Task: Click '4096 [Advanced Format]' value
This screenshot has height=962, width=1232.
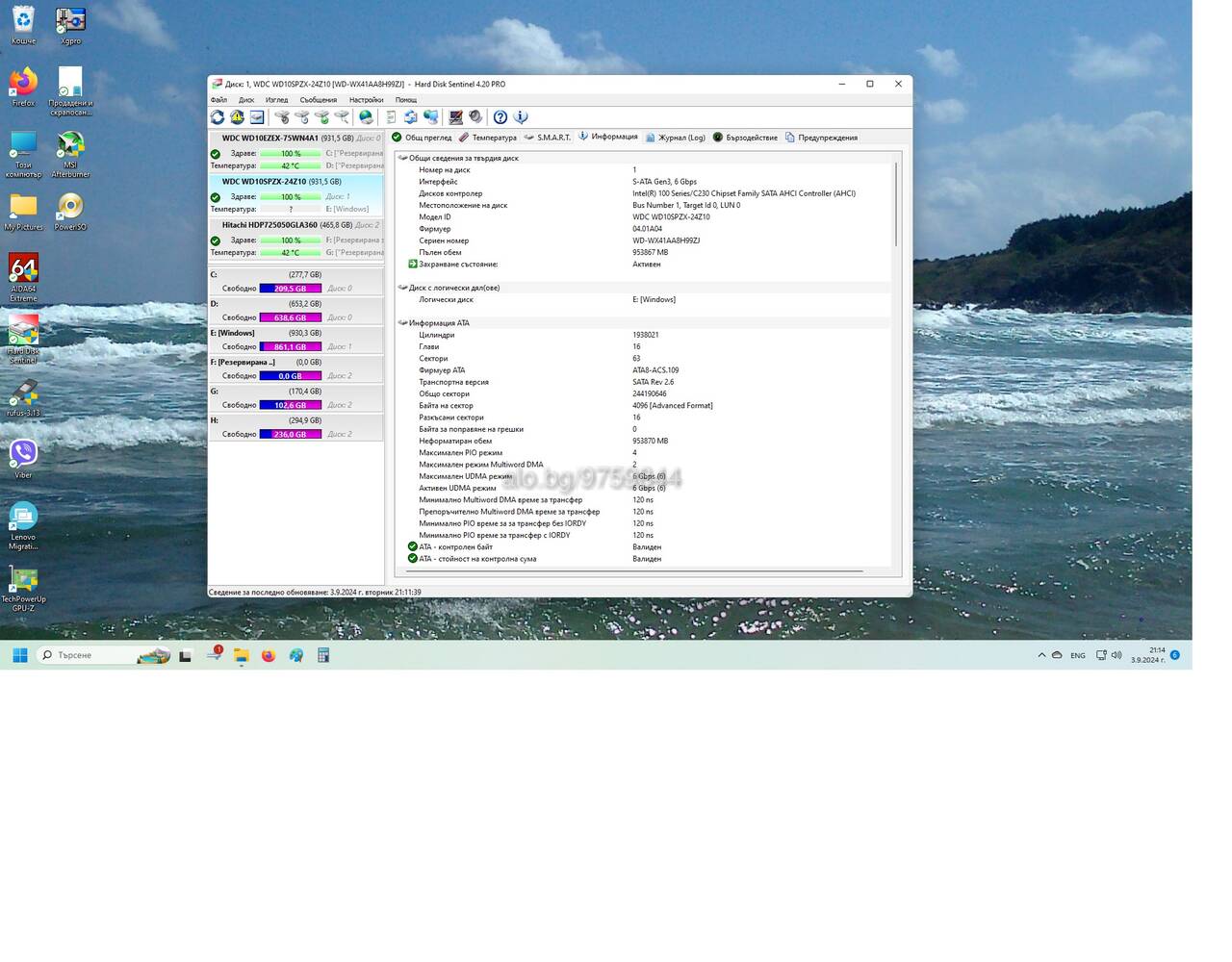Action: [x=673, y=406]
